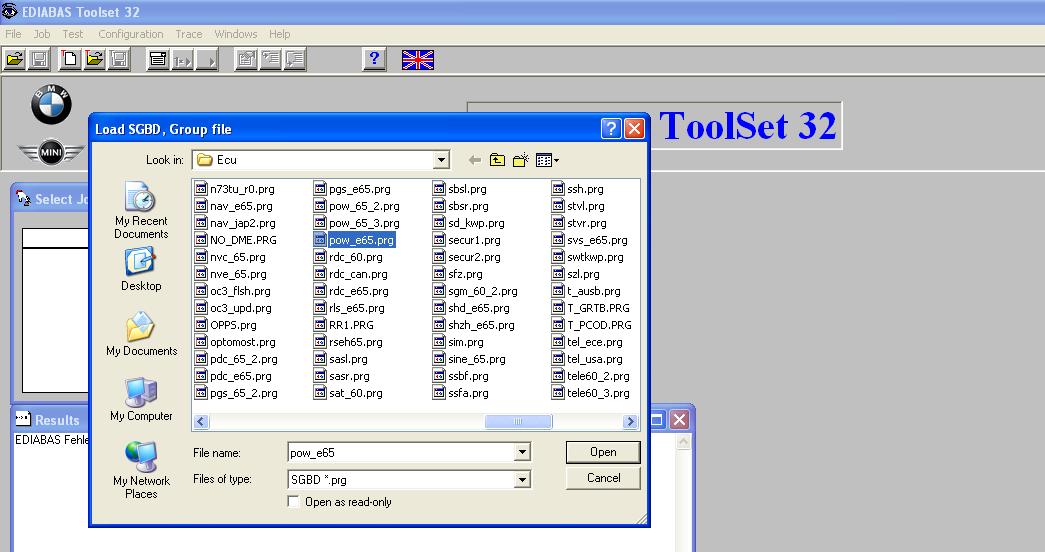The image size is (1045, 552).
Task: Open the Windows menu
Action: click(x=235, y=34)
